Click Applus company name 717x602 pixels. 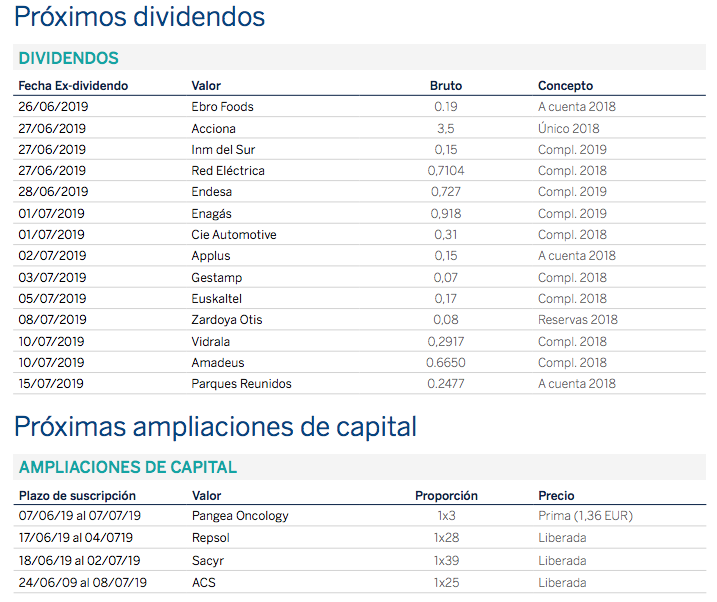point(211,256)
